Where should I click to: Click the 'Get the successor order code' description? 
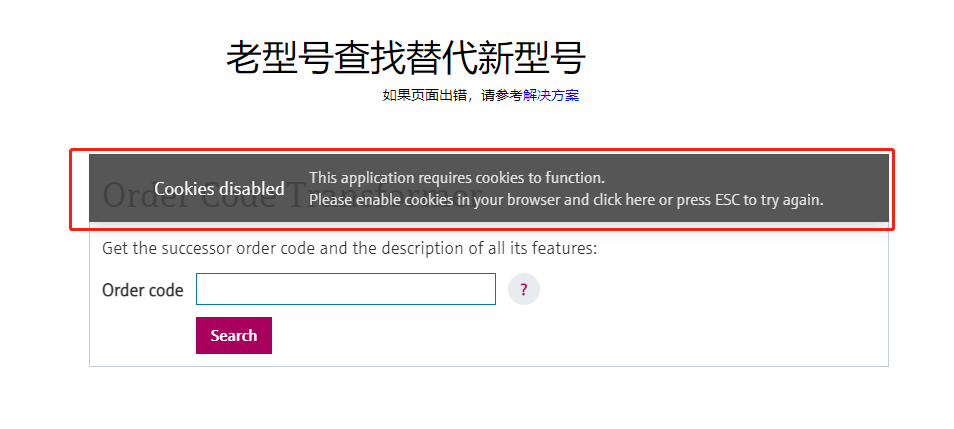point(349,248)
